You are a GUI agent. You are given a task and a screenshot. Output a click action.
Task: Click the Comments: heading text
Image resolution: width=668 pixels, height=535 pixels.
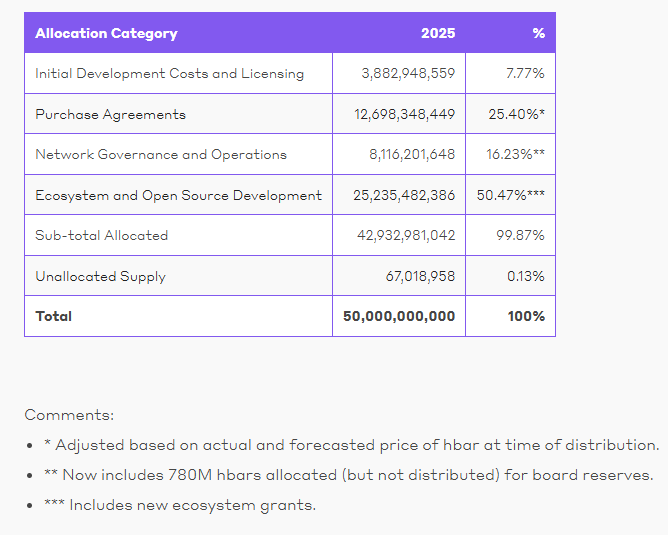(x=69, y=415)
